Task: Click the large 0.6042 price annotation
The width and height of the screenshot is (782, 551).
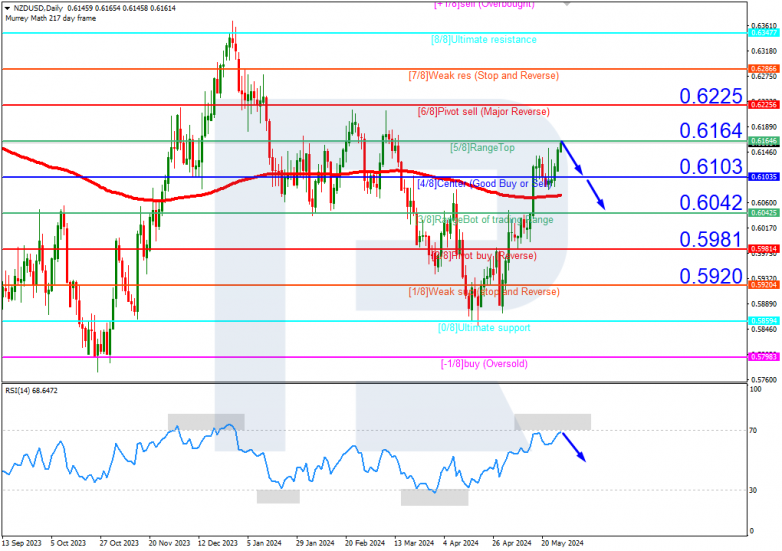Action: click(711, 203)
